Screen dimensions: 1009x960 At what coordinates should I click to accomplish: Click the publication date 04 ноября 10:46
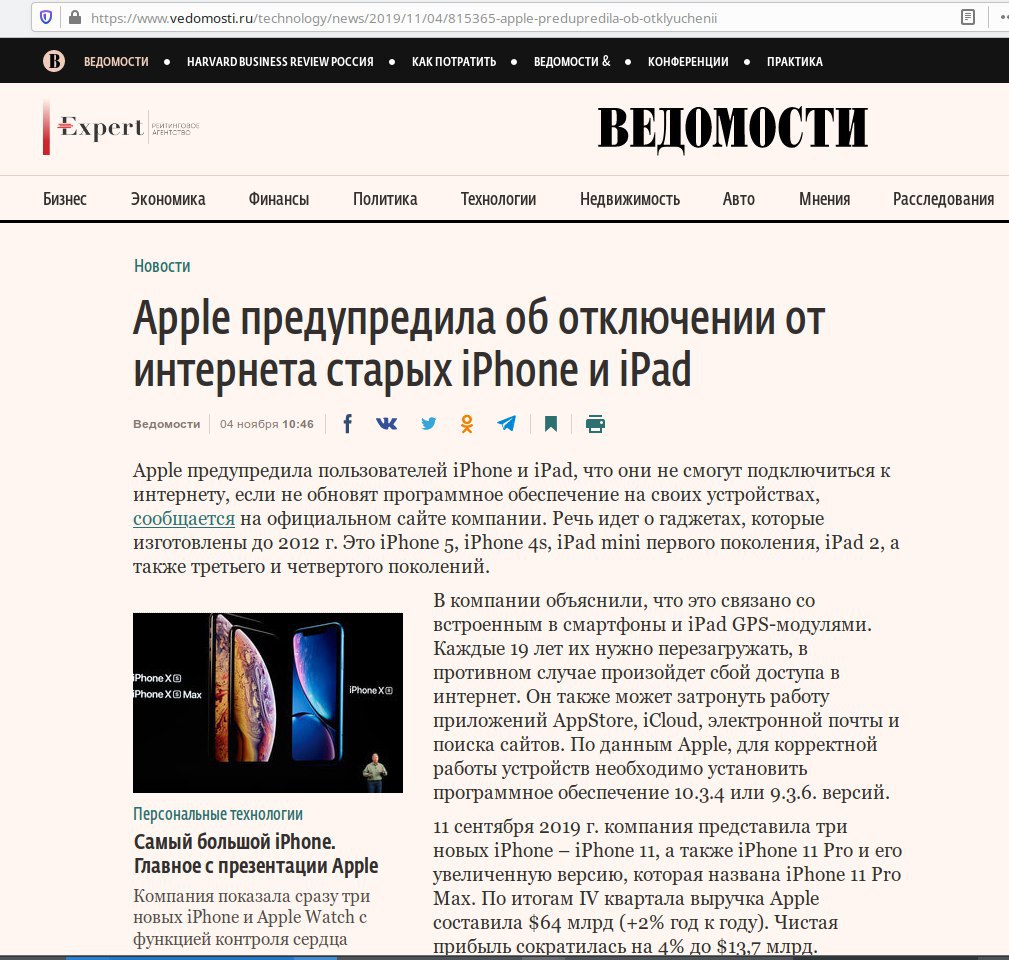coord(267,424)
